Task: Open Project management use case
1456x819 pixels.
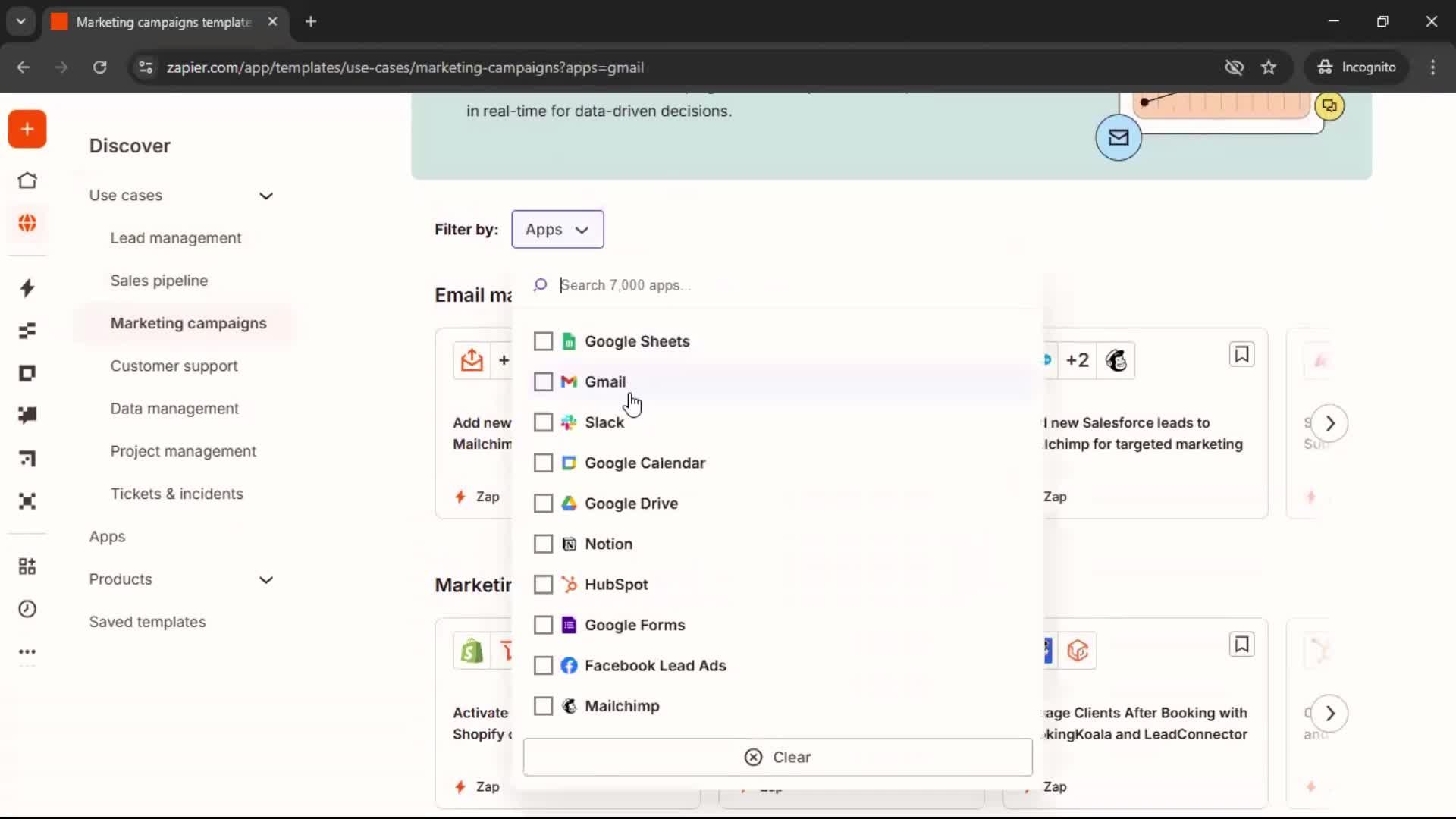Action: 184,451
